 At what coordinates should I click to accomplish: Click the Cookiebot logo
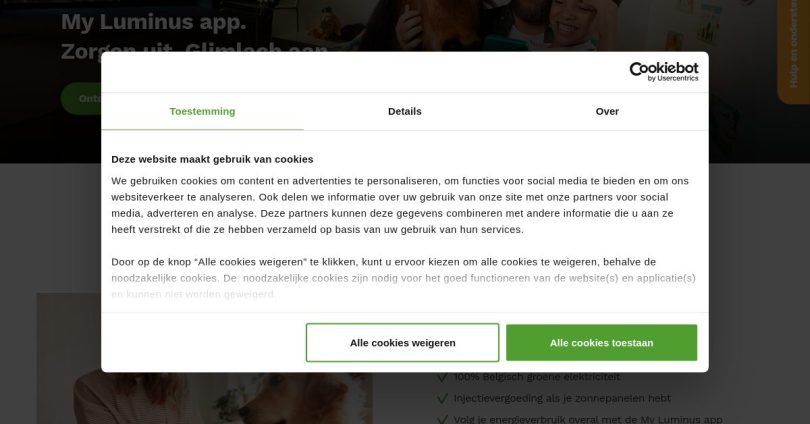(664, 72)
